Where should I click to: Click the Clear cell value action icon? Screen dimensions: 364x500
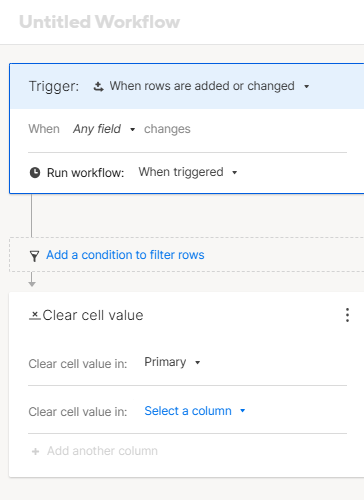[x=35, y=315]
